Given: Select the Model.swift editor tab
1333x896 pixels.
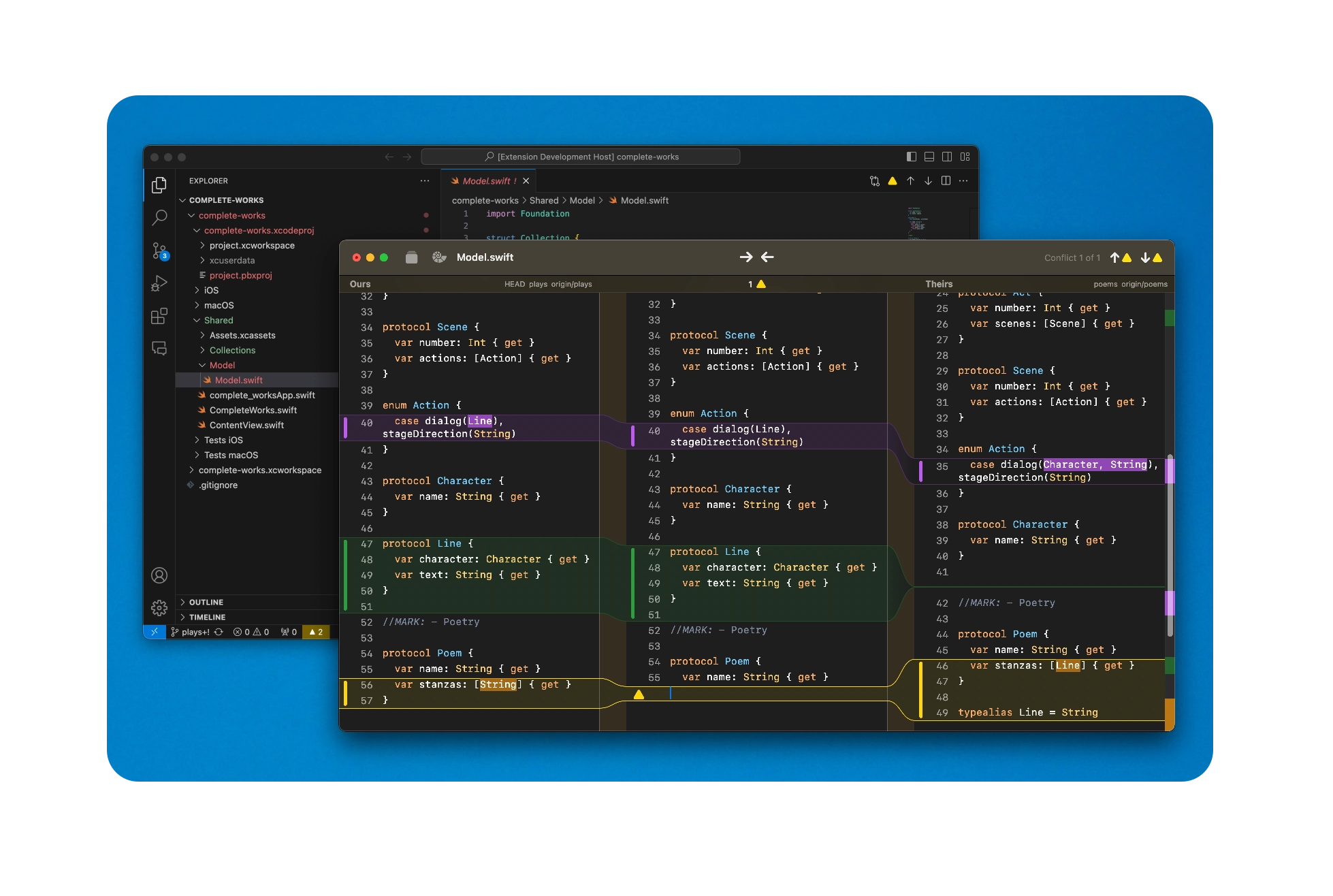Looking at the screenshot, I should [x=486, y=181].
